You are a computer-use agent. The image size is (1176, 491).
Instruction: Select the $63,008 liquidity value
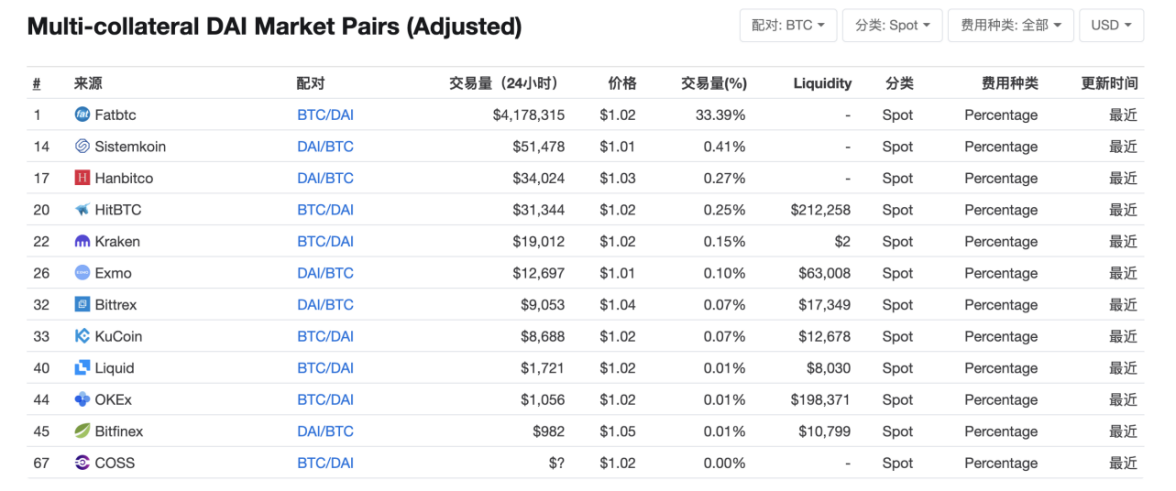point(825,273)
